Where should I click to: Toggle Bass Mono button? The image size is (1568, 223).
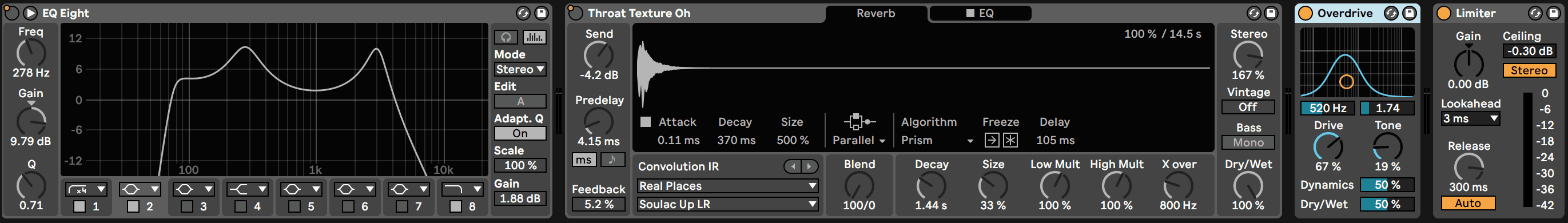click(x=1248, y=142)
